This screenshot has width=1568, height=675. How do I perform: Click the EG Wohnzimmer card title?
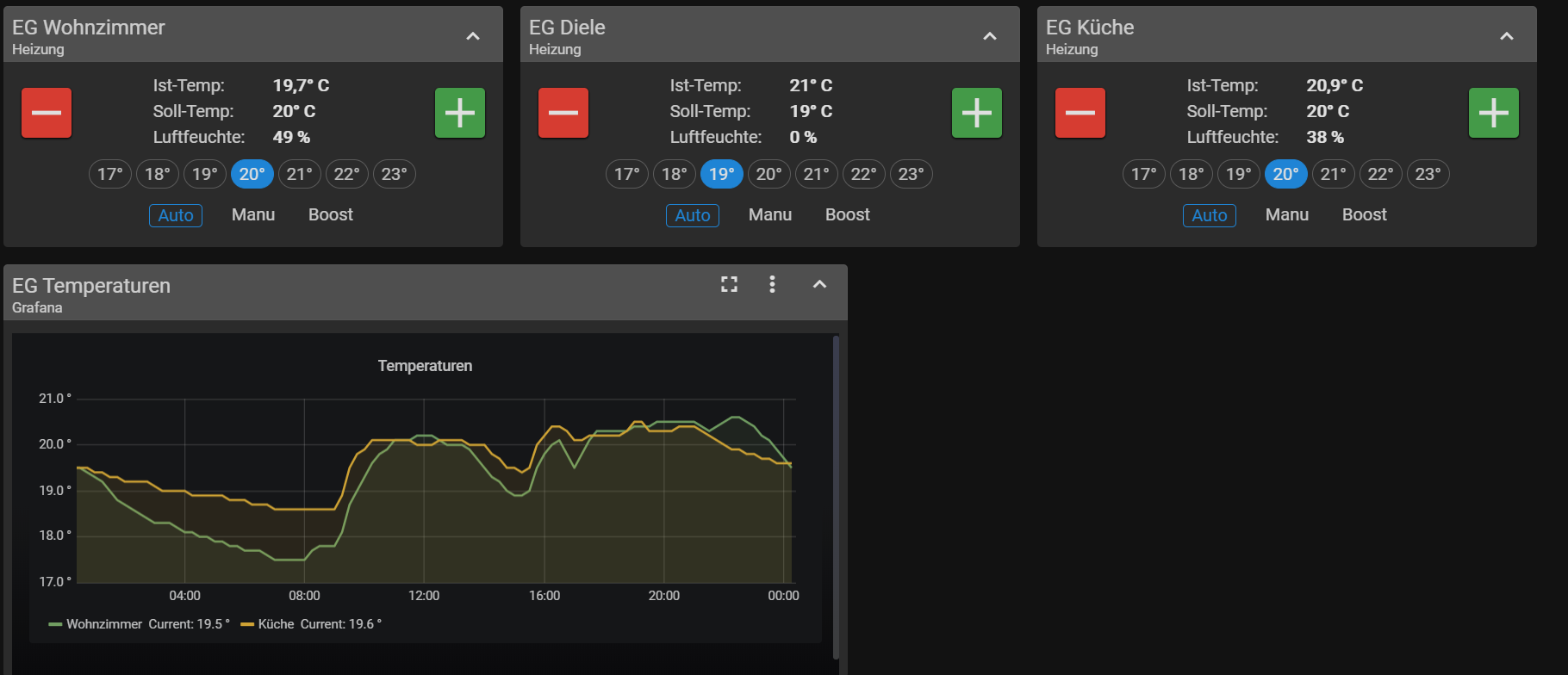point(89,28)
